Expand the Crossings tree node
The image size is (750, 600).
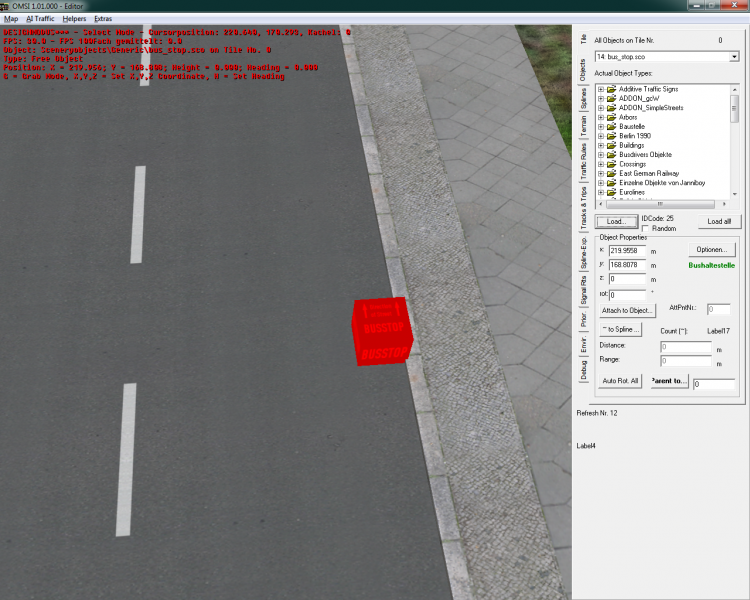[x=601, y=164]
